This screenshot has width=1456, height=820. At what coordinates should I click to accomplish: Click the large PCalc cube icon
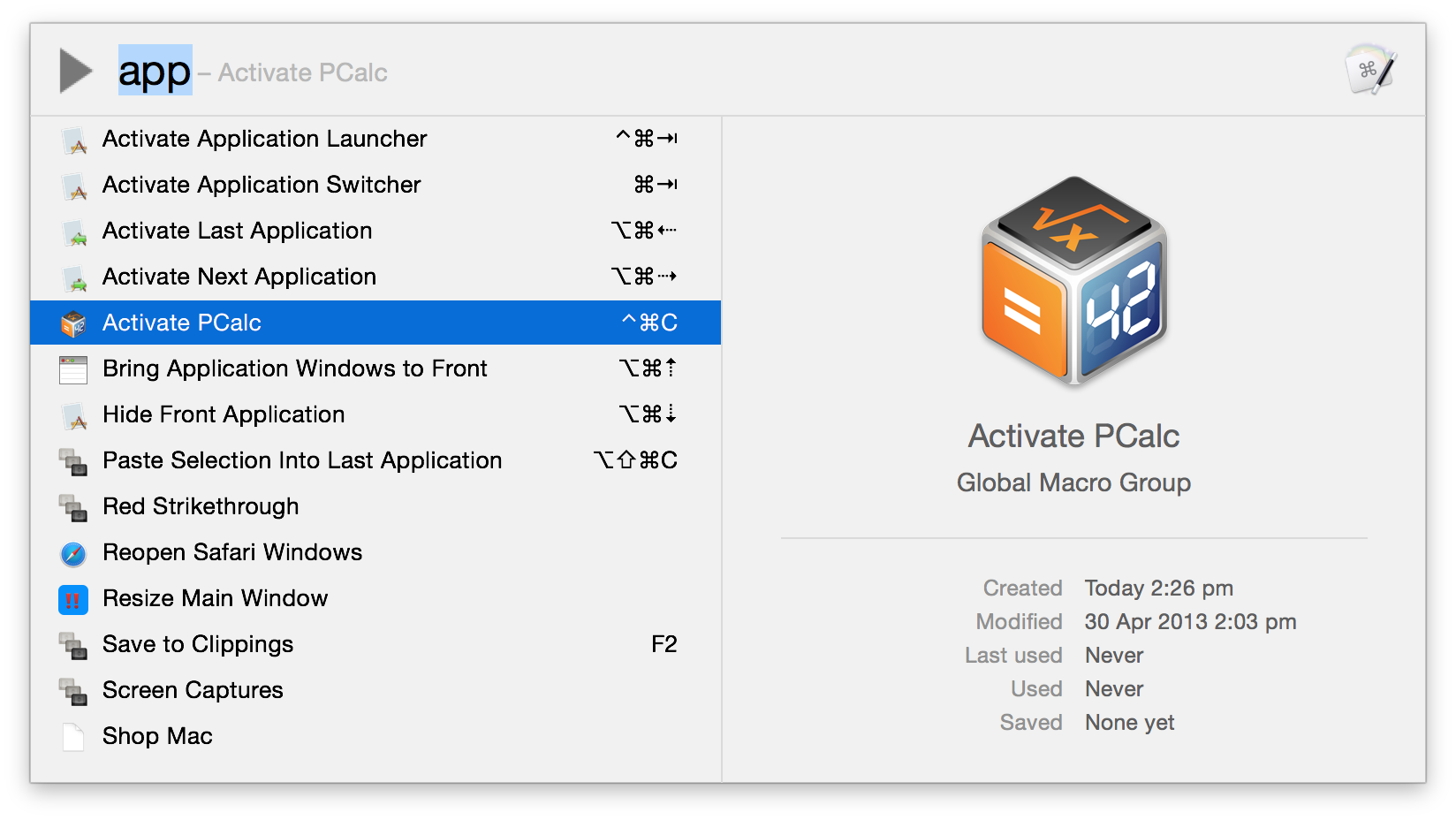point(1073,280)
